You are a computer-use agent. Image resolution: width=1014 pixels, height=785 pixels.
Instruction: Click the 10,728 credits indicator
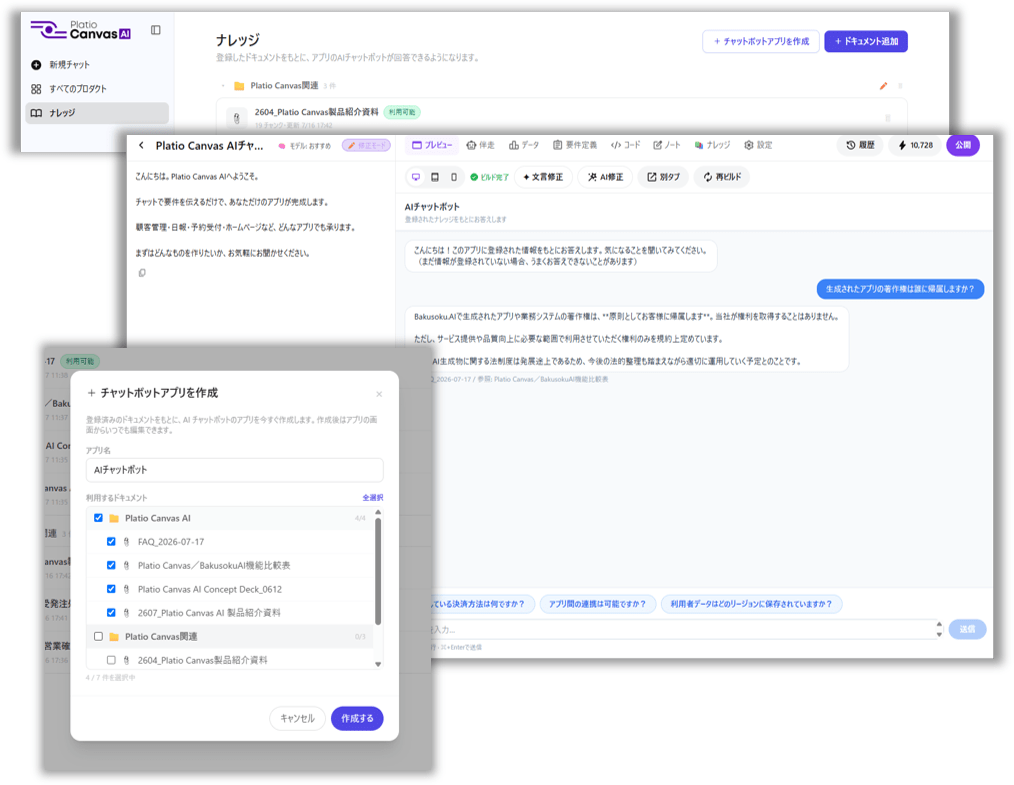pos(914,145)
